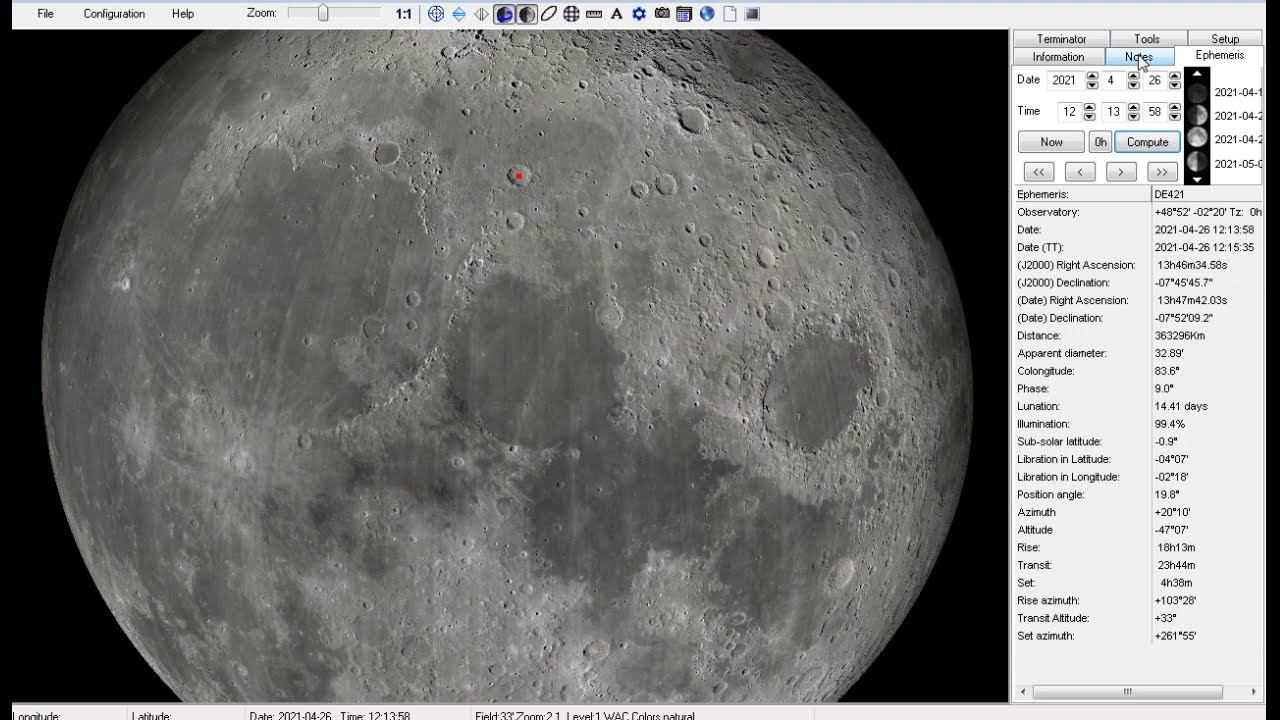Click the Now button
Image resolution: width=1280 pixels, height=720 pixels.
[x=1051, y=142]
